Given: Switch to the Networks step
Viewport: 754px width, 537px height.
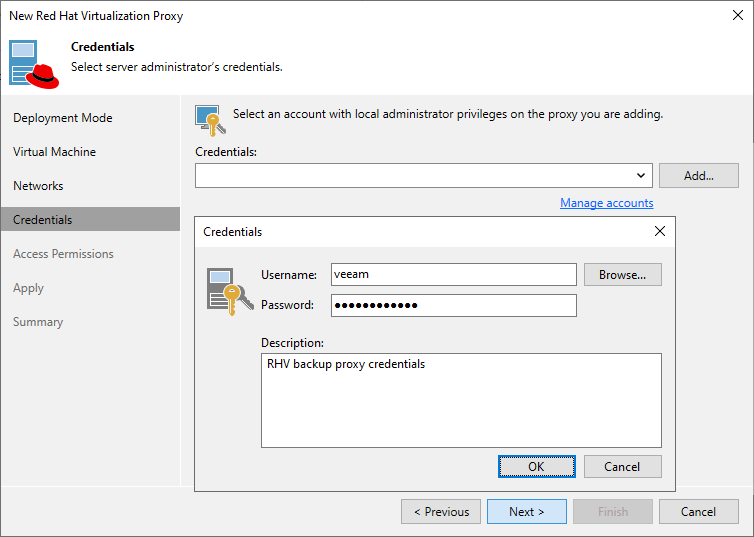Looking at the screenshot, I should (x=38, y=186).
